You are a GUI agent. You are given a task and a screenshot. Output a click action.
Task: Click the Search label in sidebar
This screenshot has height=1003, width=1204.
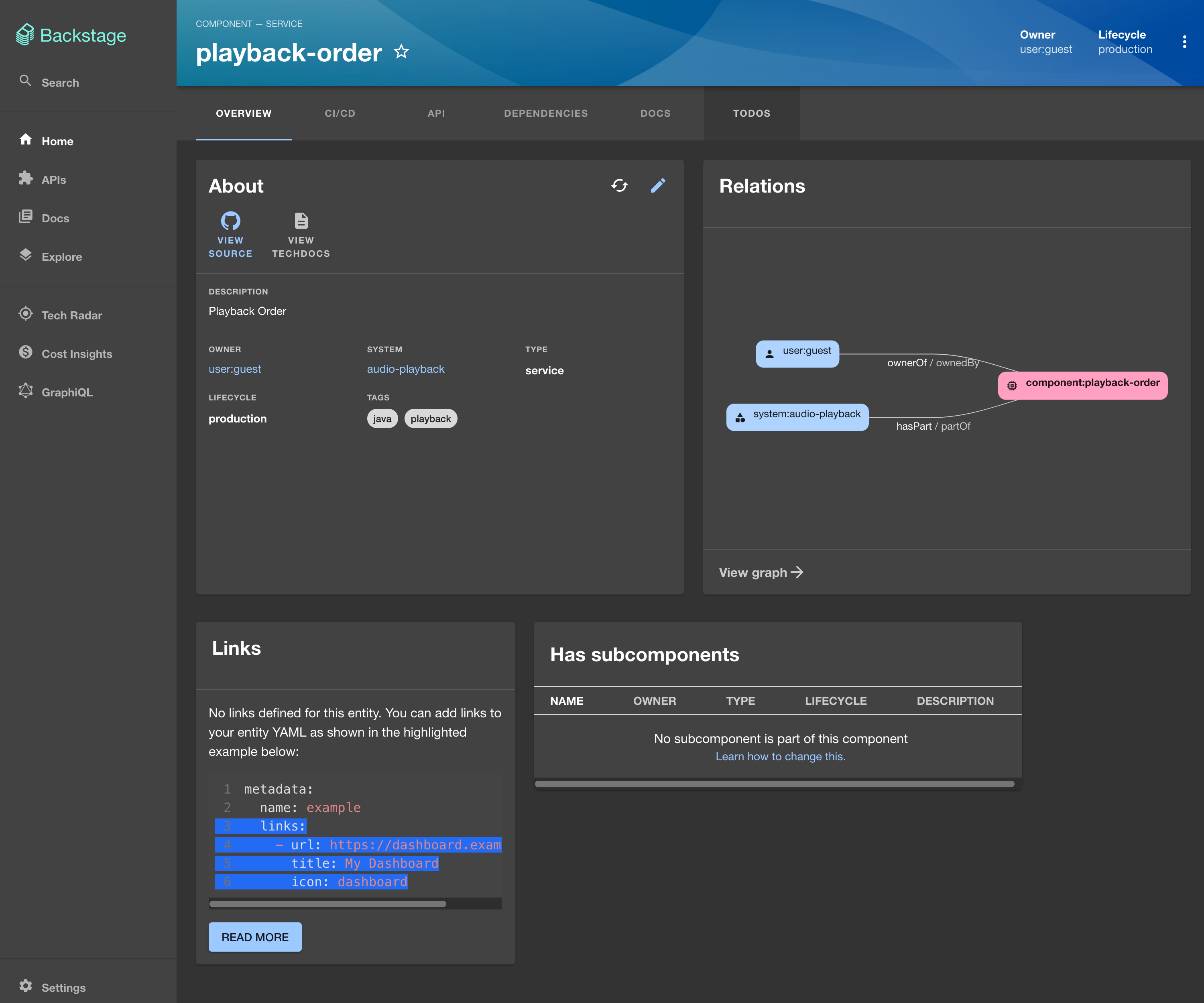60,83
